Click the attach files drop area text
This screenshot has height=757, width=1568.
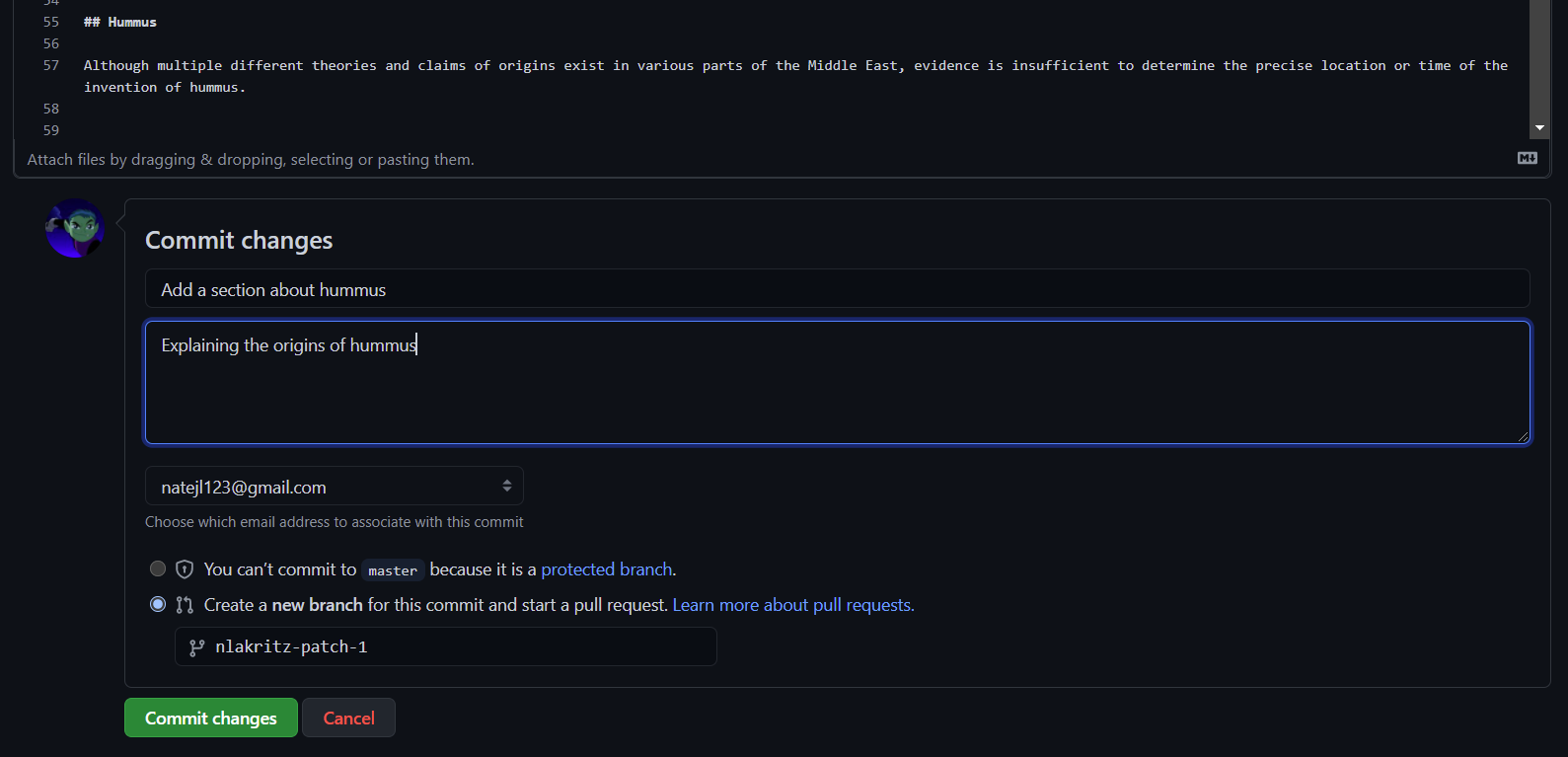tap(251, 160)
